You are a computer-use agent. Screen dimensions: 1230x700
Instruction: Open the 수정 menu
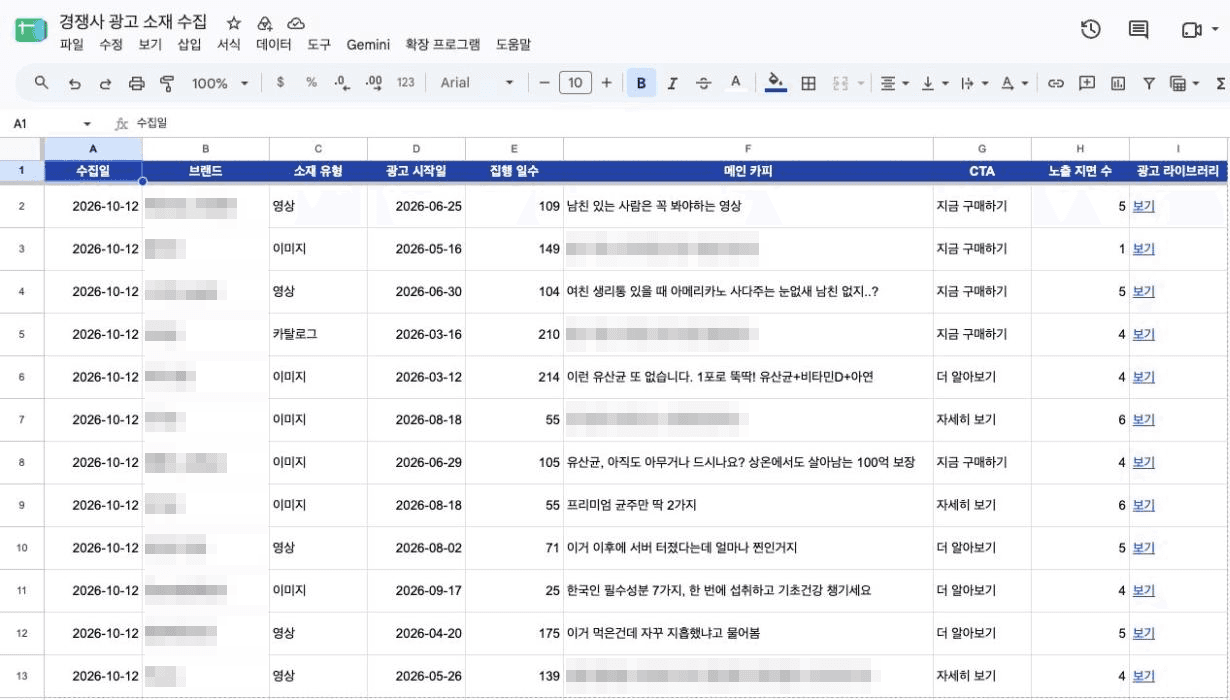pos(111,45)
